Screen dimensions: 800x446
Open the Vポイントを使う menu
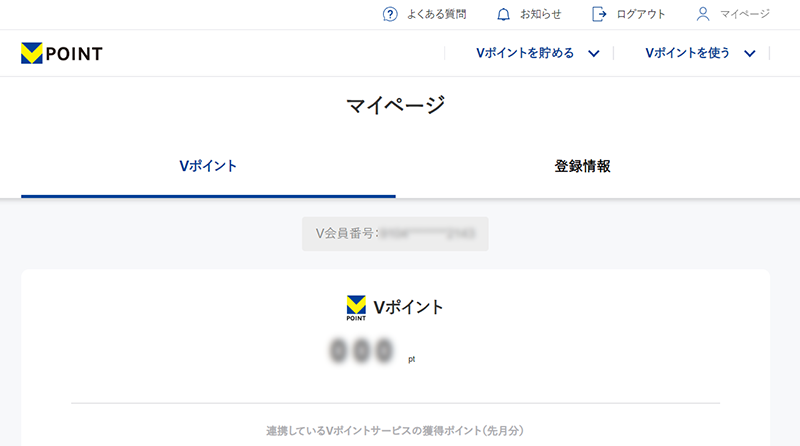(x=687, y=53)
